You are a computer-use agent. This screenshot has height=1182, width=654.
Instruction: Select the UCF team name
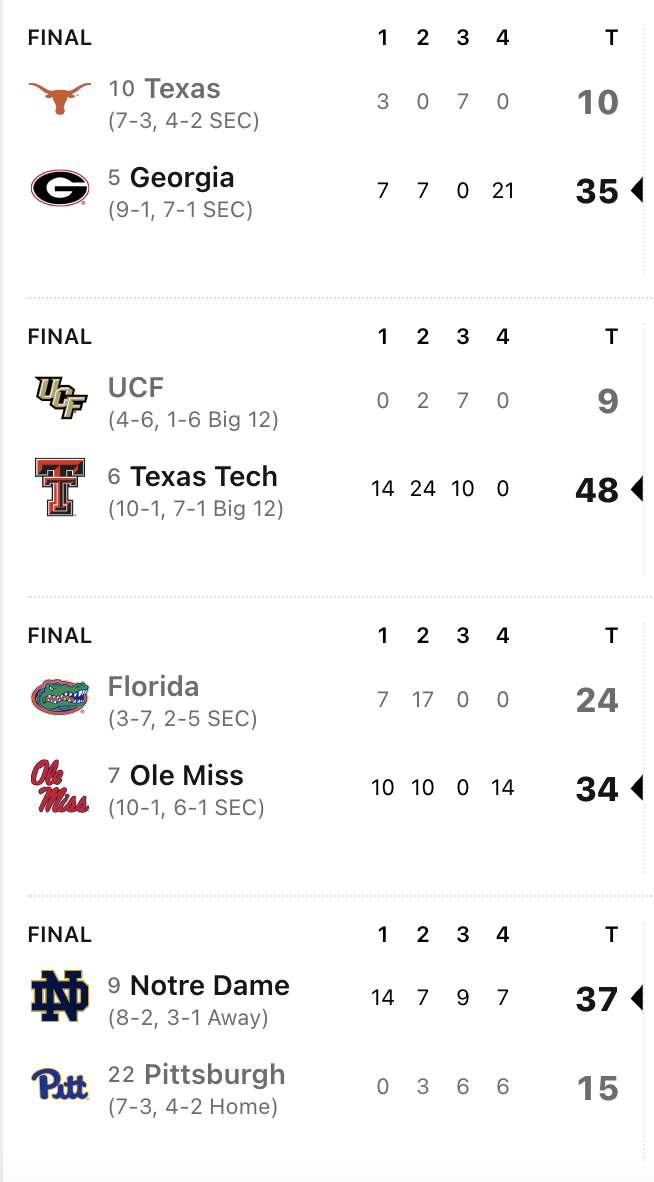136,387
